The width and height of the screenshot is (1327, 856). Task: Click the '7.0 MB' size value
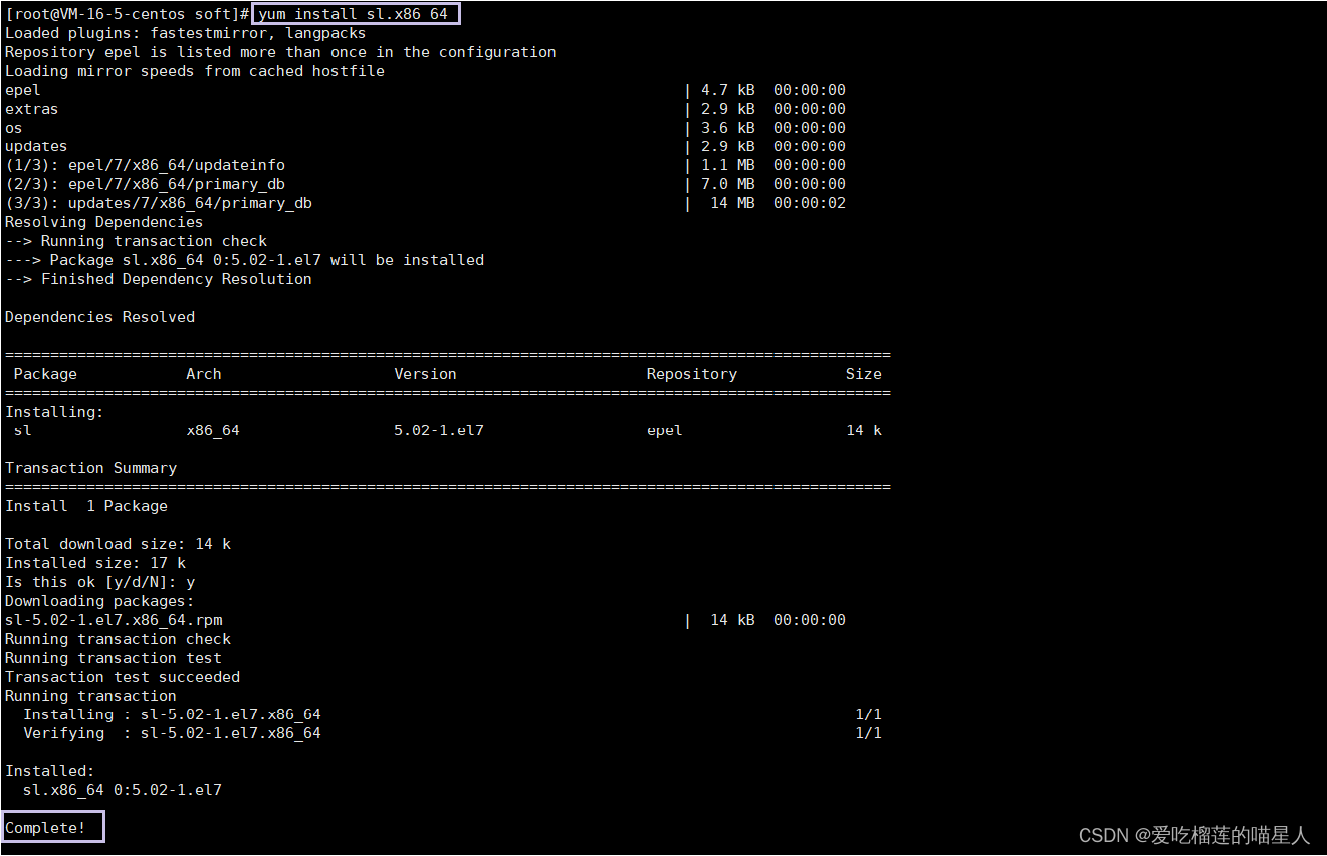(x=728, y=184)
